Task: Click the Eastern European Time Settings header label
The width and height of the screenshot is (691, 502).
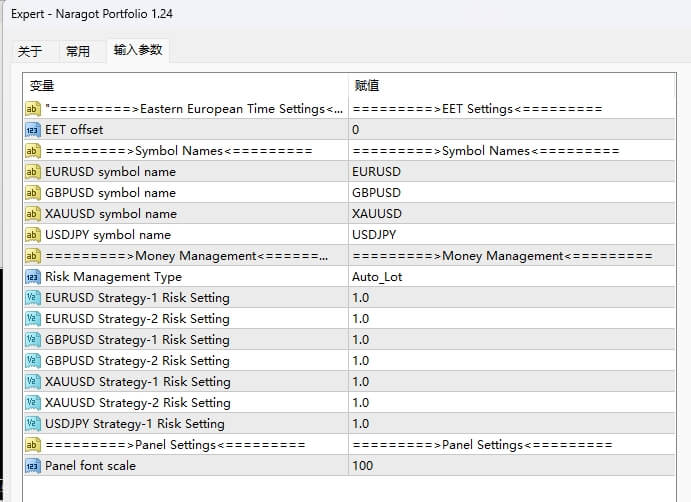Action: tap(194, 108)
